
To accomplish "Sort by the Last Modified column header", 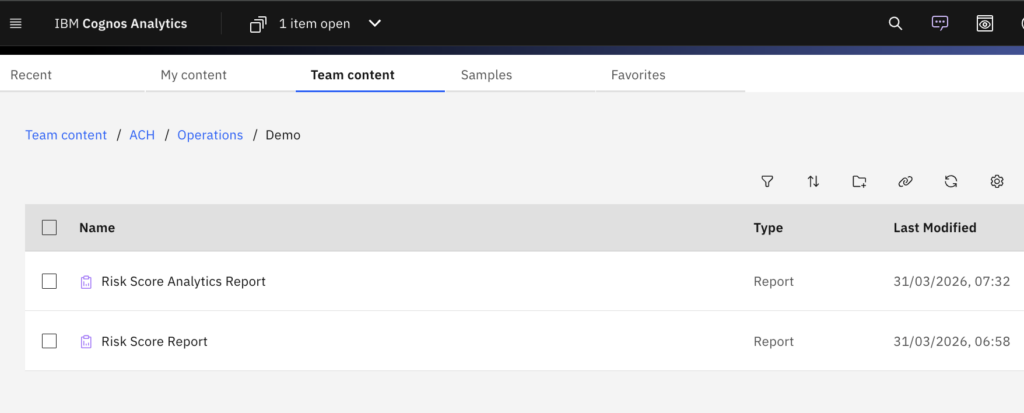I will pyautogui.click(x=934, y=228).
